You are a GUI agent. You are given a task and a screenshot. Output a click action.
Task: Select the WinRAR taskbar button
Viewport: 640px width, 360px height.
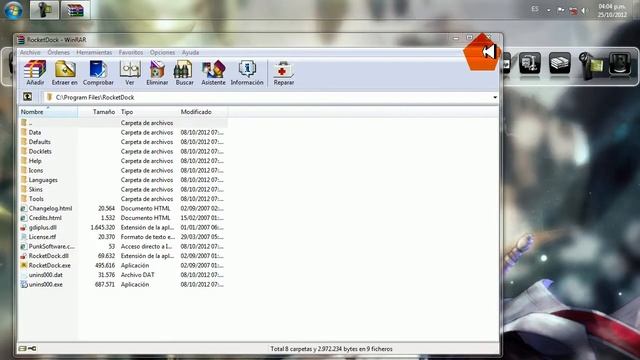(76, 10)
